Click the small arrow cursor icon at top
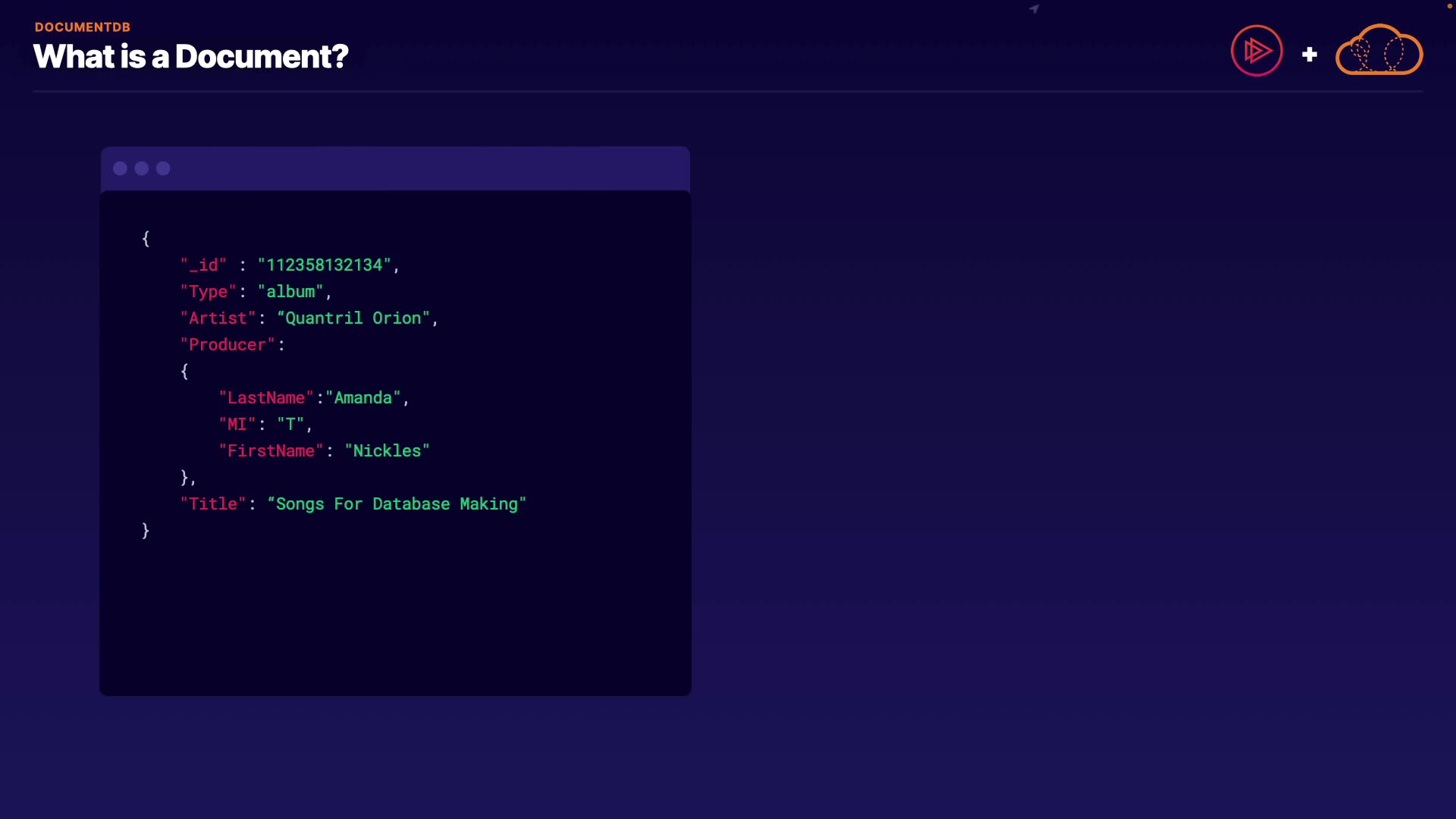The height and width of the screenshot is (819, 1456). [1034, 9]
